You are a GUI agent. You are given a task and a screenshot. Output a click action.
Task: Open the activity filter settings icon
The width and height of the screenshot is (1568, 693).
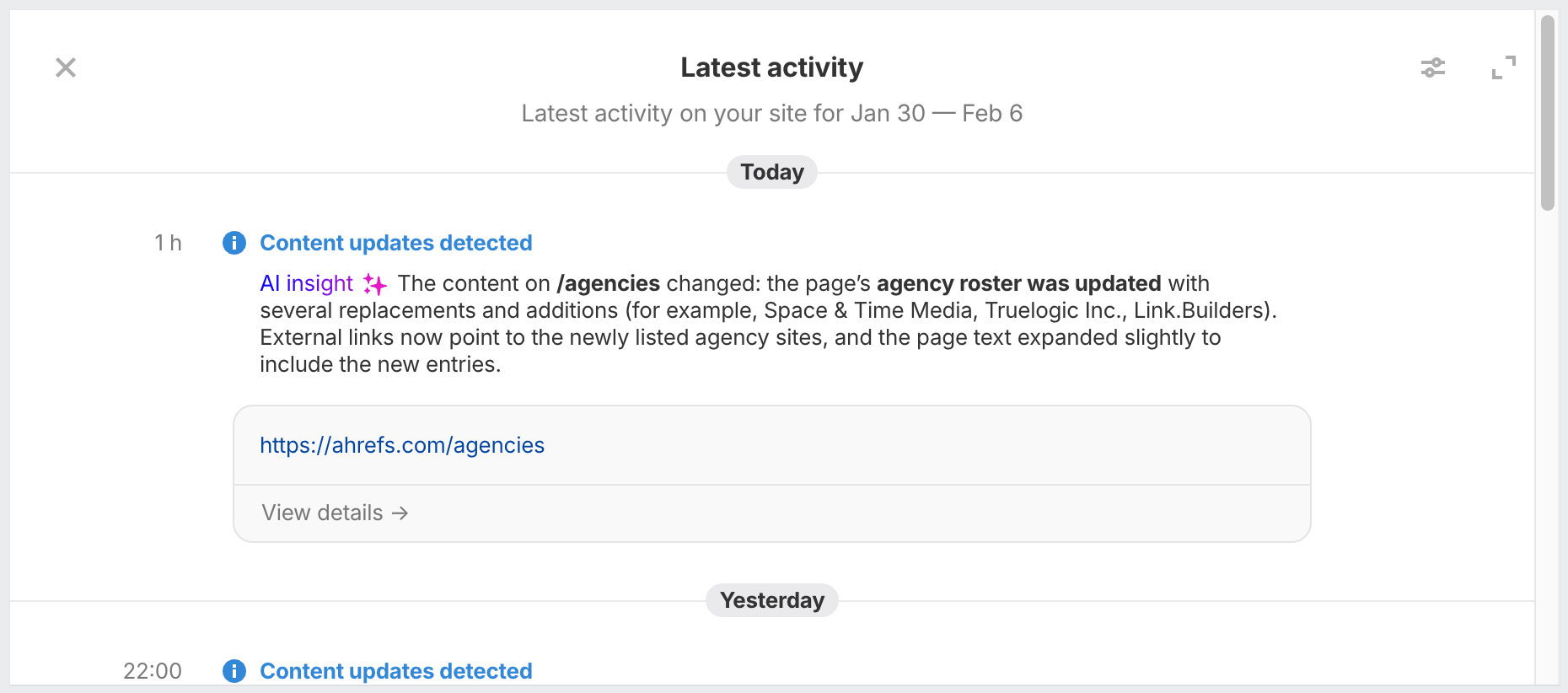(x=1433, y=67)
